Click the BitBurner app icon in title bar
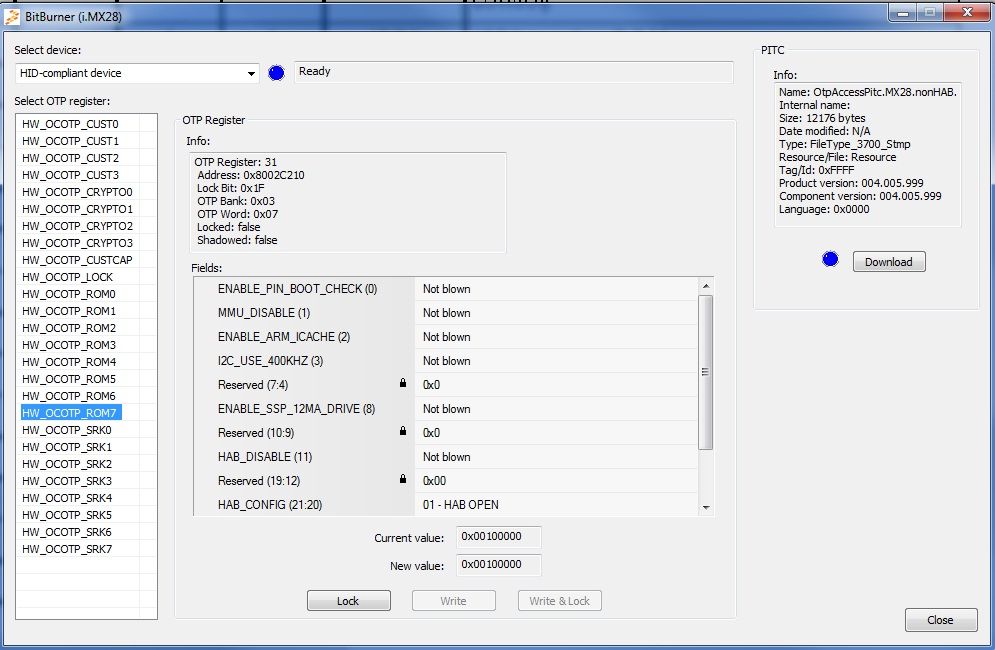The width and height of the screenshot is (995, 650). pyautogui.click(x=12, y=17)
